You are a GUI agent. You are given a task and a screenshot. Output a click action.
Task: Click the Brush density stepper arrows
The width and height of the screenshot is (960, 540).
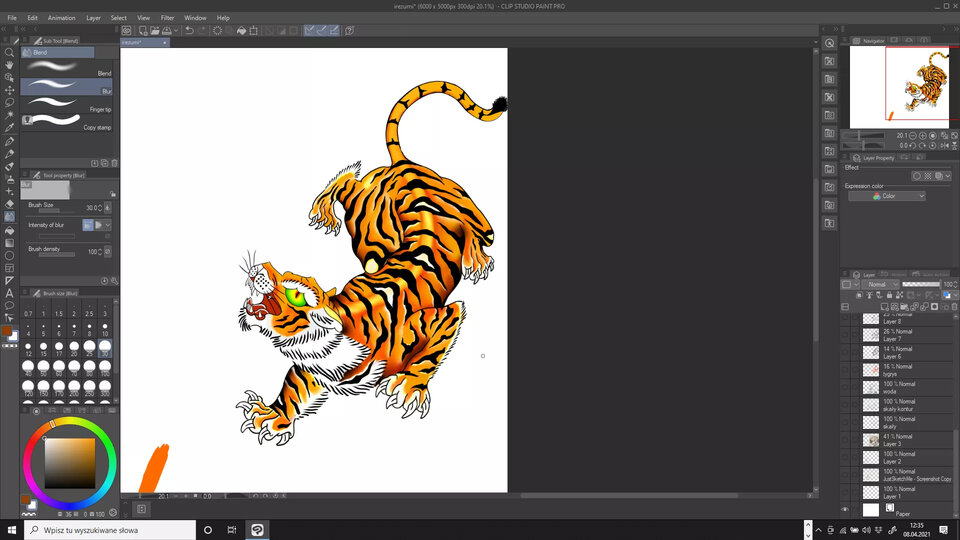tap(100, 252)
